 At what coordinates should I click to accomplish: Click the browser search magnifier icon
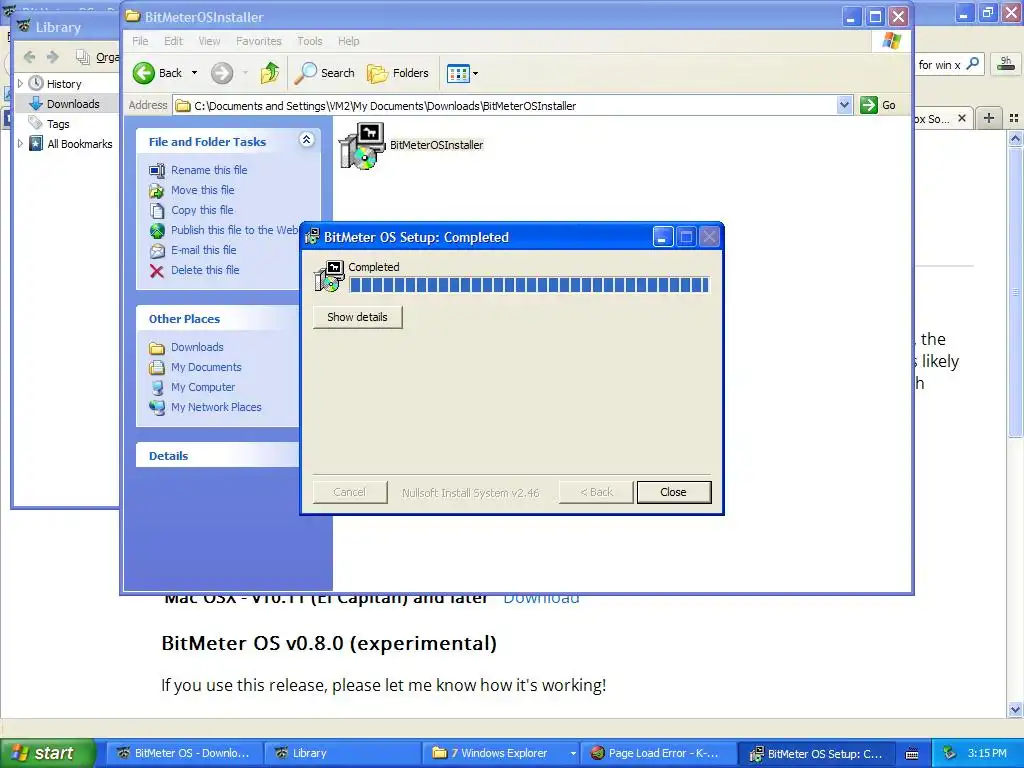coord(972,64)
